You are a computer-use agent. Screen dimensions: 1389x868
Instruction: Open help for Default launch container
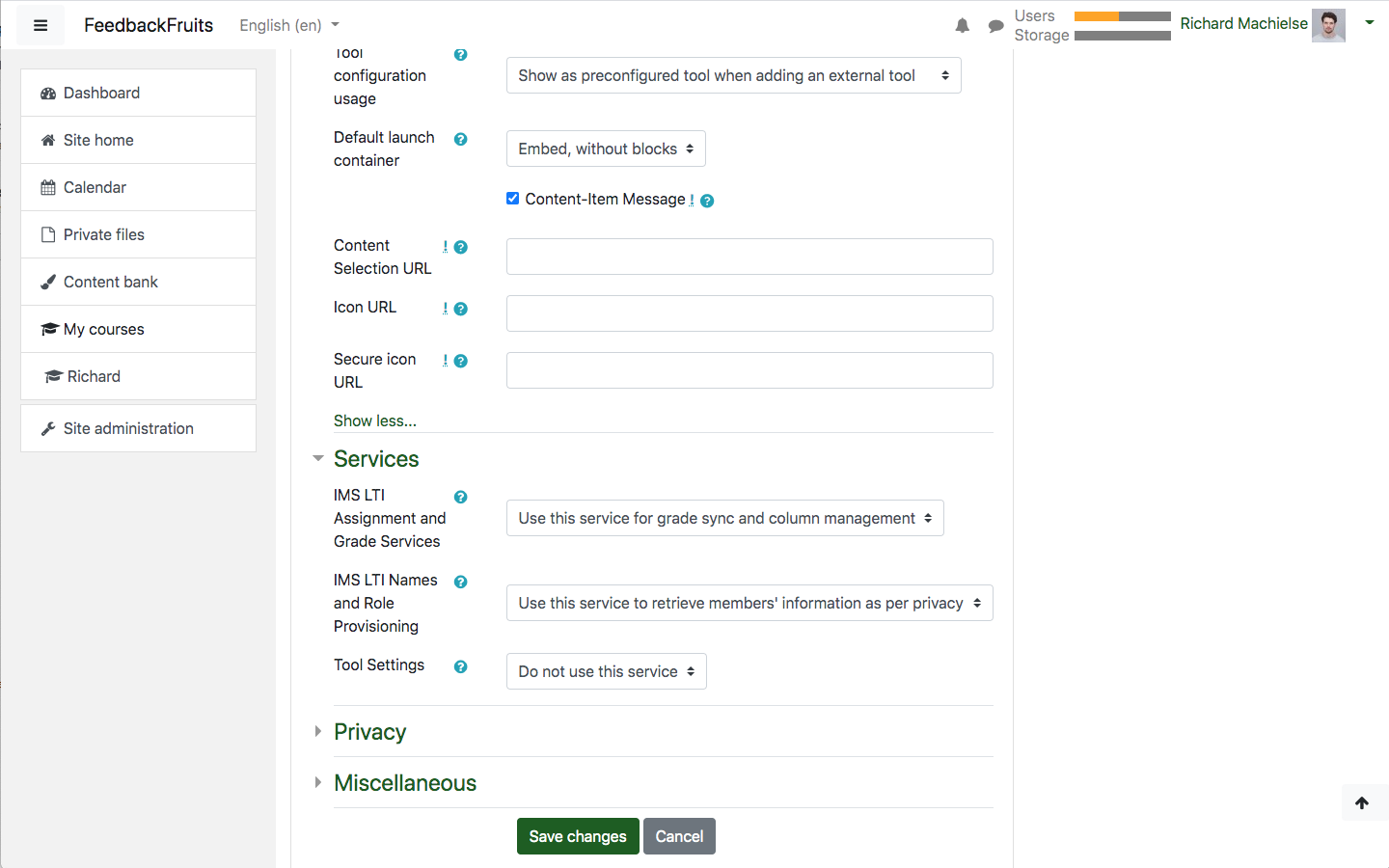[x=460, y=139]
